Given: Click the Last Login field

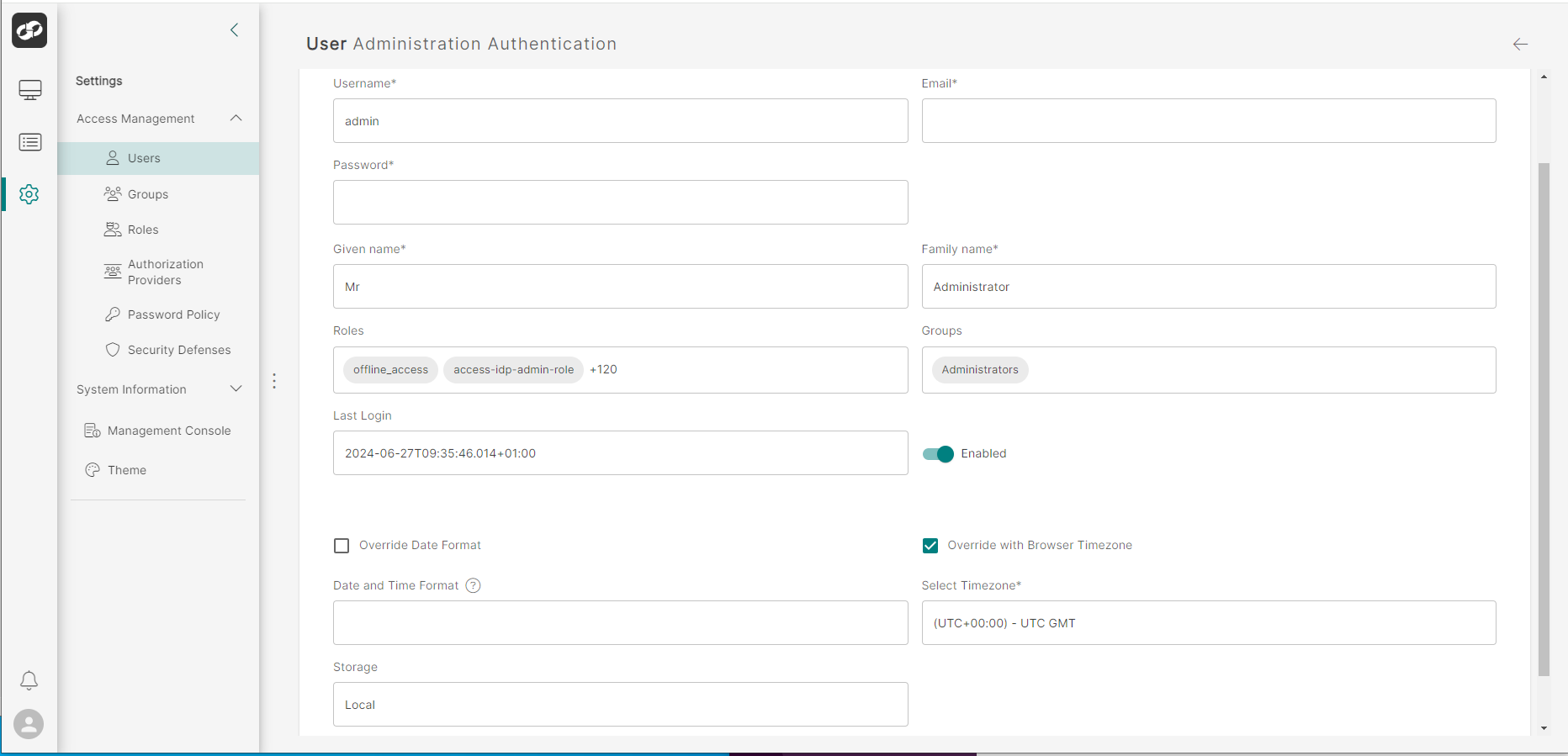Looking at the screenshot, I should click(621, 453).
